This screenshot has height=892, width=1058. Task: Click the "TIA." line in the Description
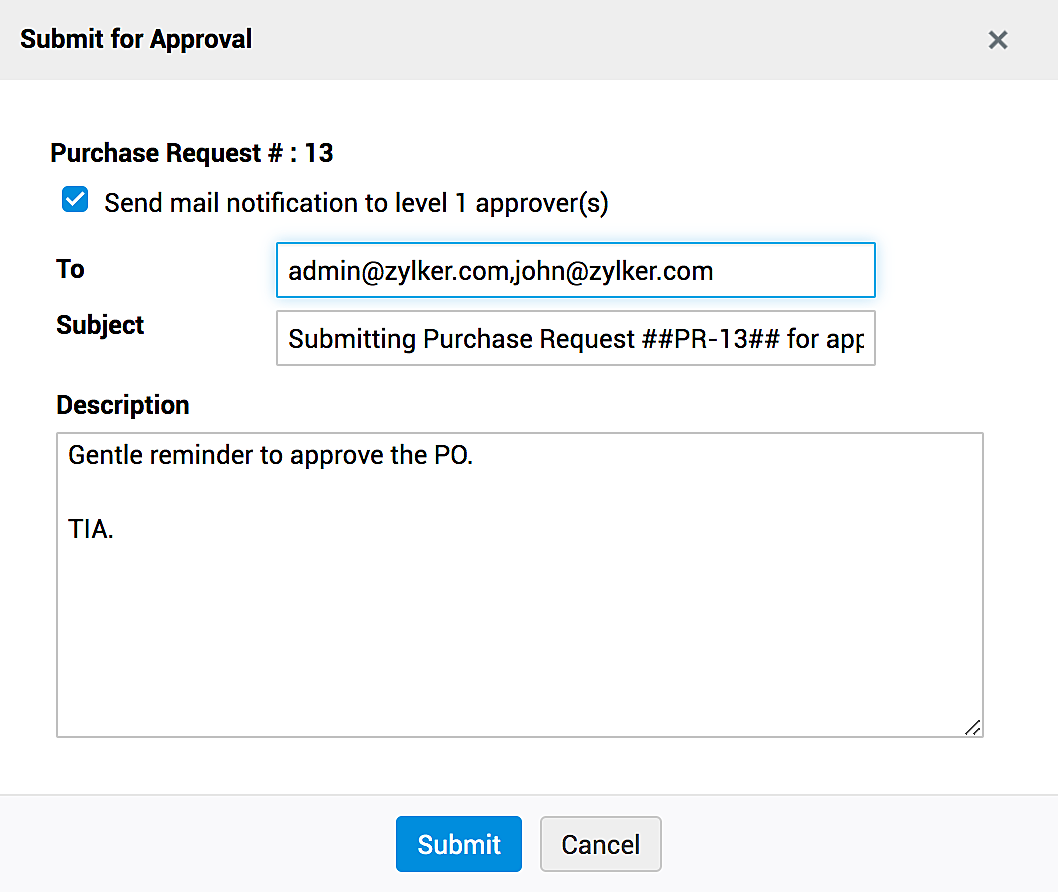point(91,530)
